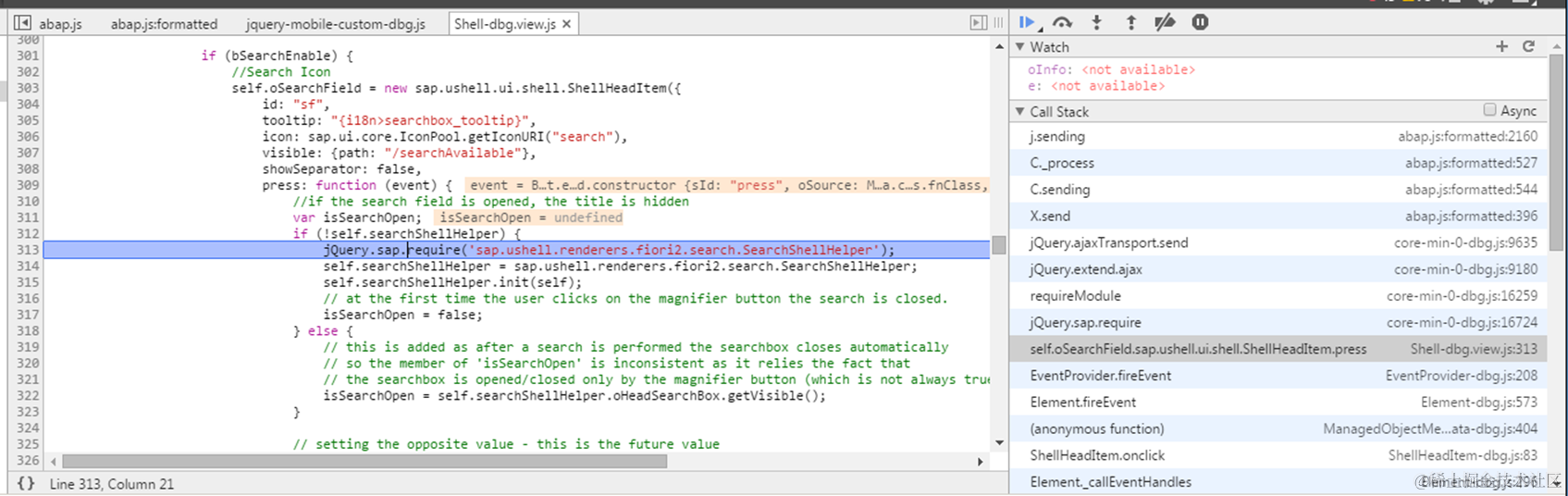Open core-min-0-dbg.js:16724 source link
The image size is (1568, 496).
[1463, 322]
